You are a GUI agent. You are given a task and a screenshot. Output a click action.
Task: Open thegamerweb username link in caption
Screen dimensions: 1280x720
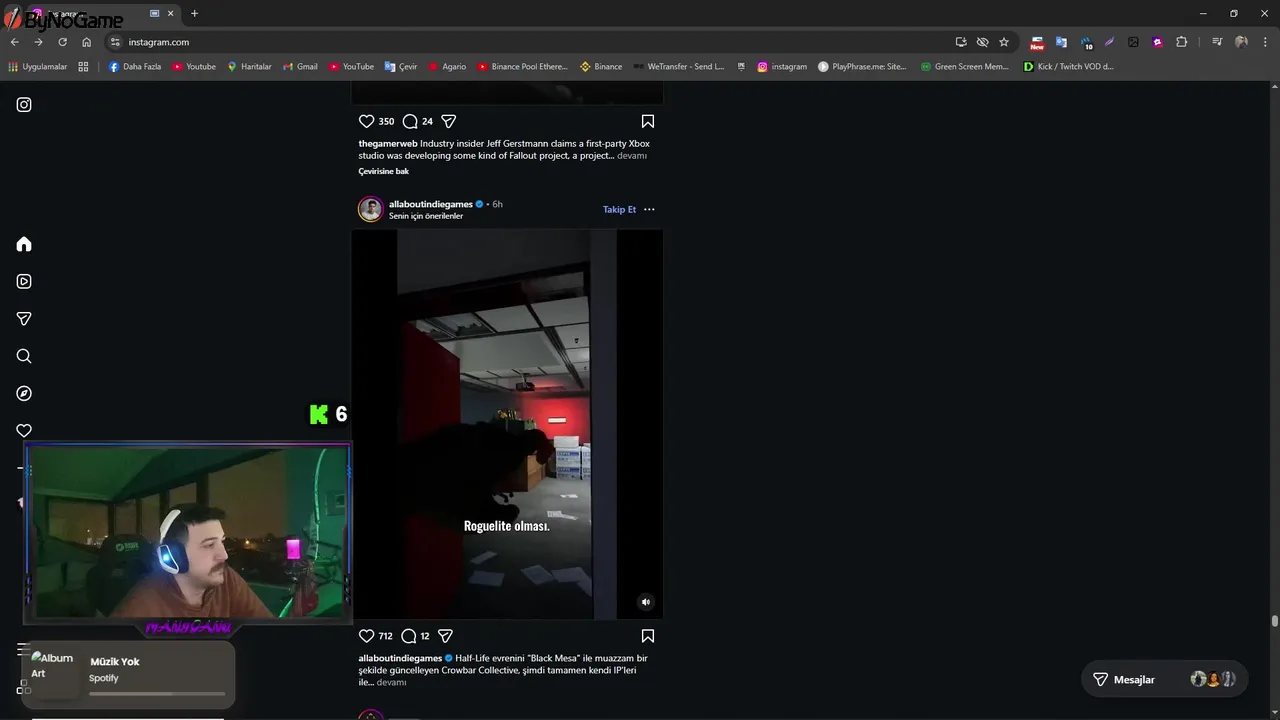[x=388, y=143]
